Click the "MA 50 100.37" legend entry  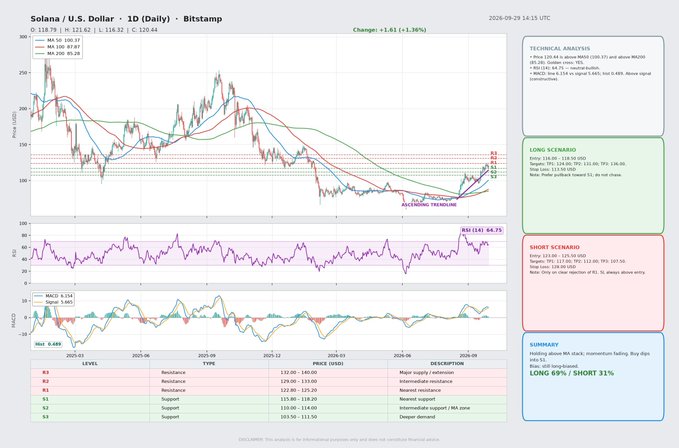coord(58,40)
